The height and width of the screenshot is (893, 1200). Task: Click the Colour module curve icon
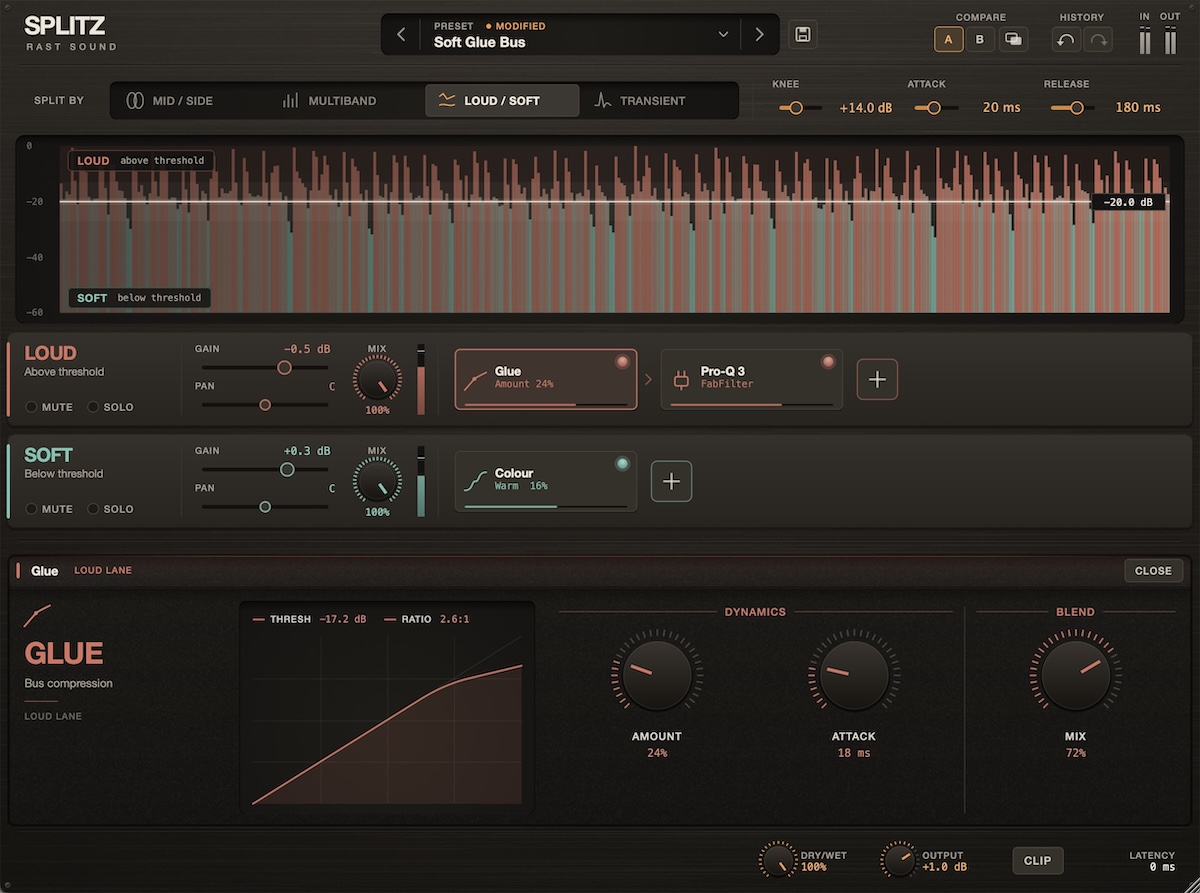tap(476, 481)
